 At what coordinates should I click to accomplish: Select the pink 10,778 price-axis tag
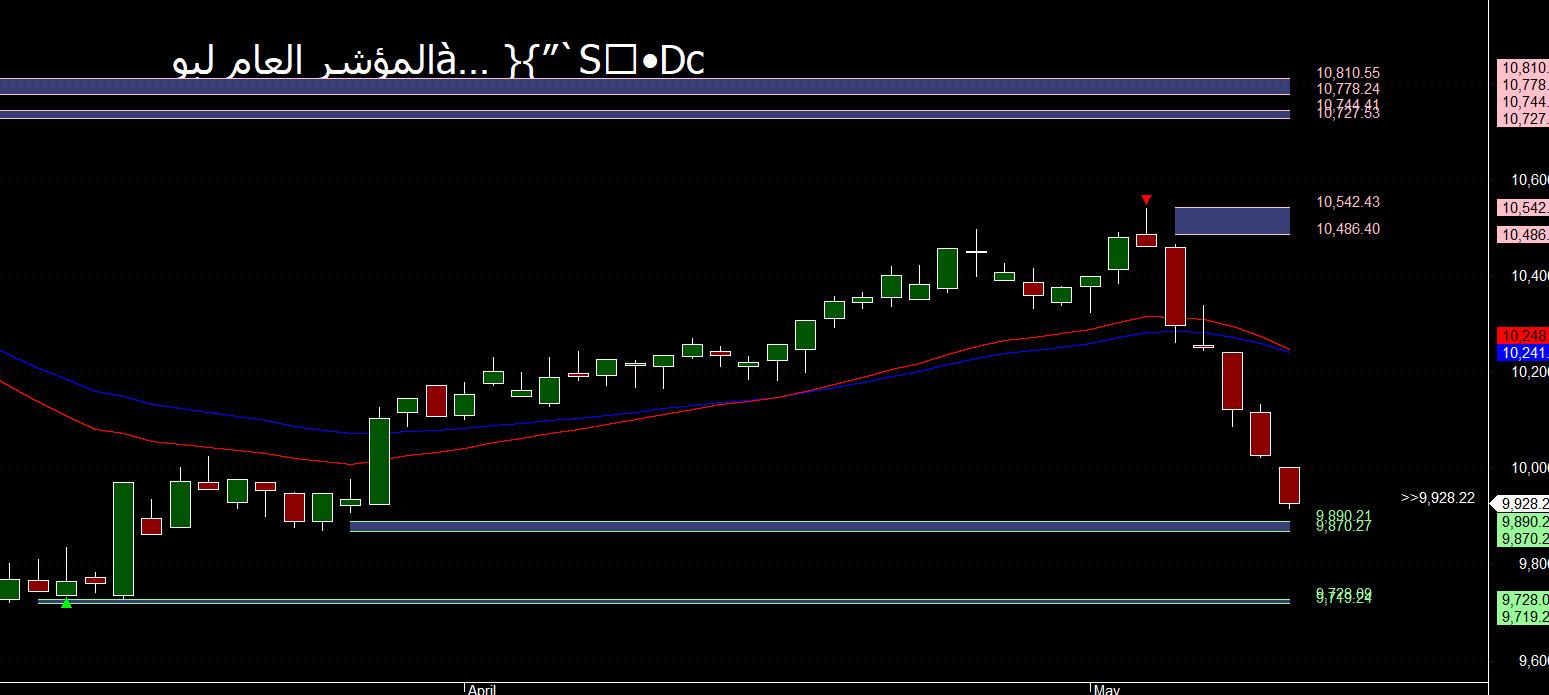point(1523,85)
